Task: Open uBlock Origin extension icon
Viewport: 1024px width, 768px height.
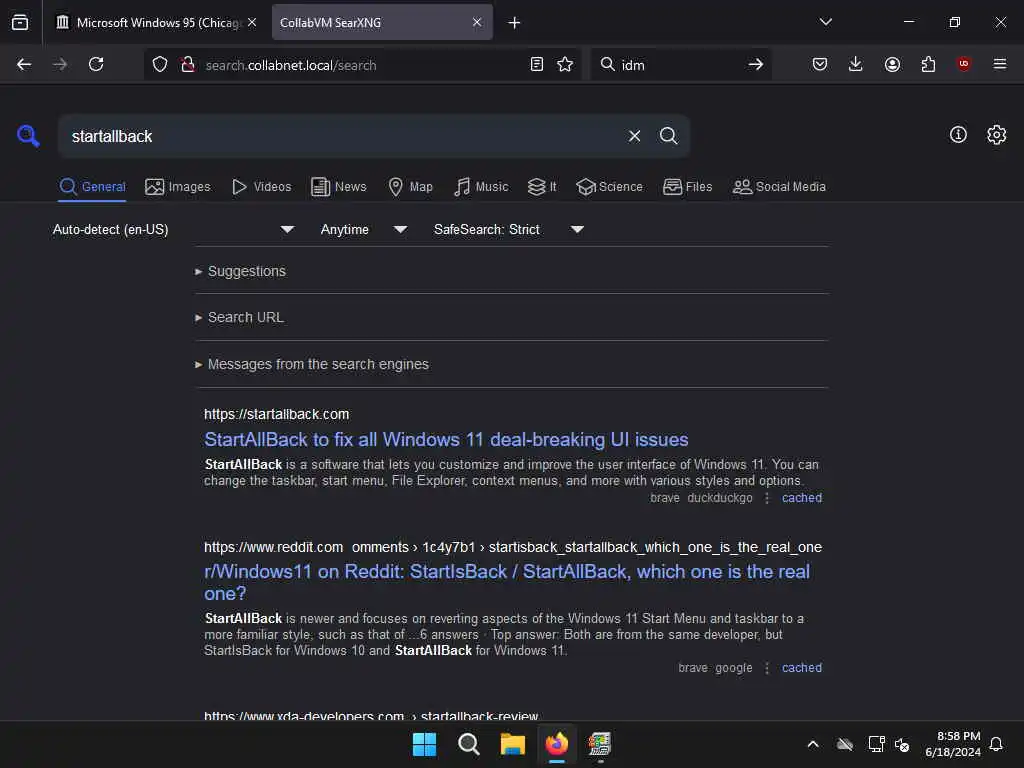Action: (x=964, y=64)
